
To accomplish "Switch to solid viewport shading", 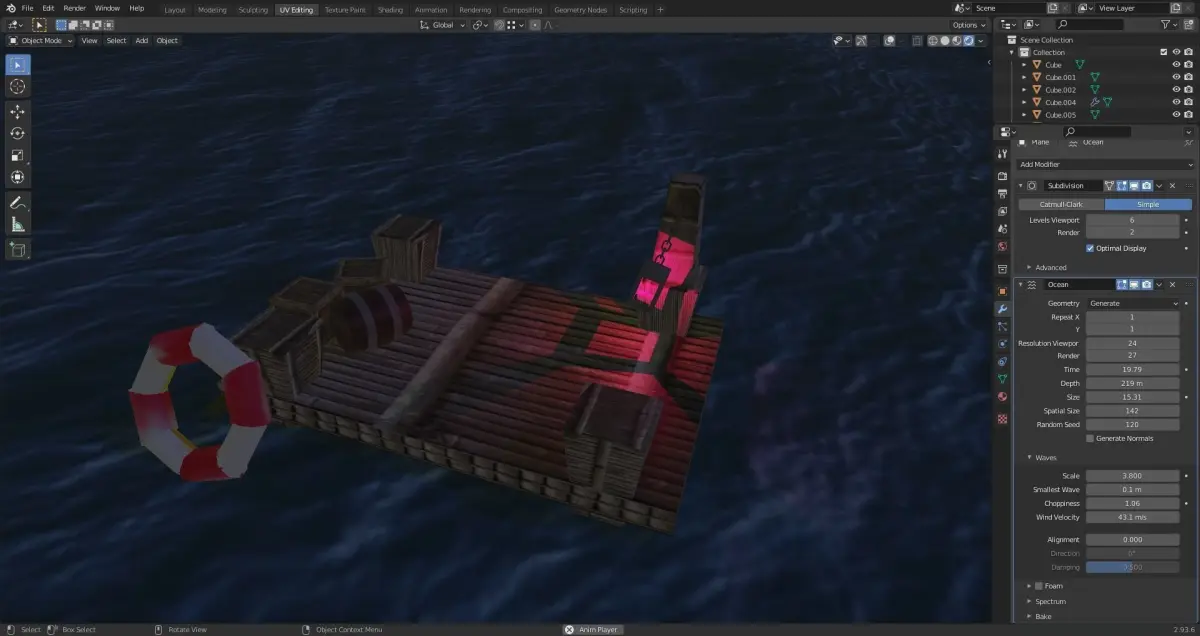I will 945,41.
